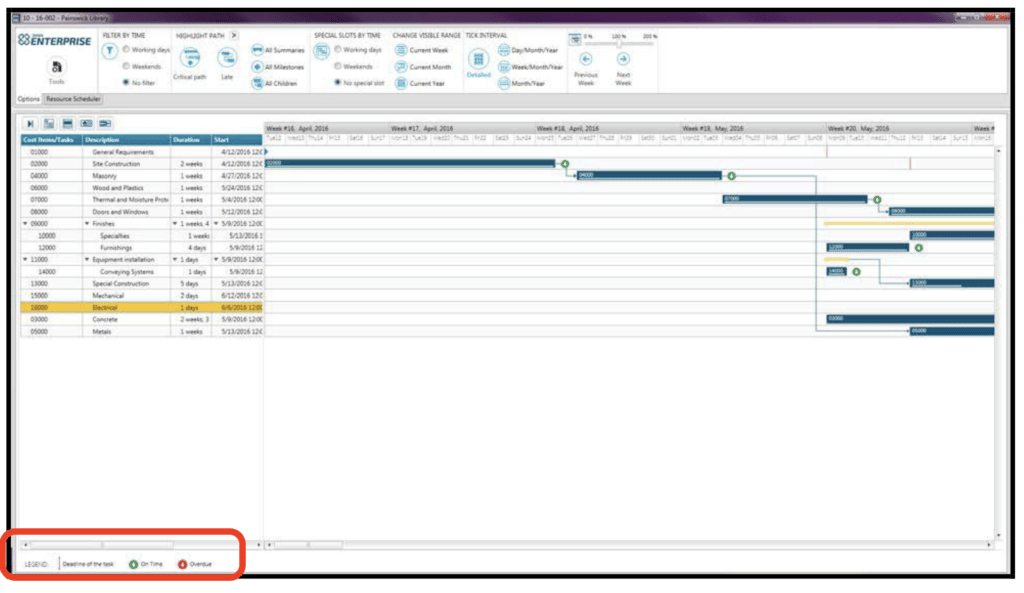Click the Start column header
Viewport: 1024px width, 593px height.
click(x=236, y=140)
